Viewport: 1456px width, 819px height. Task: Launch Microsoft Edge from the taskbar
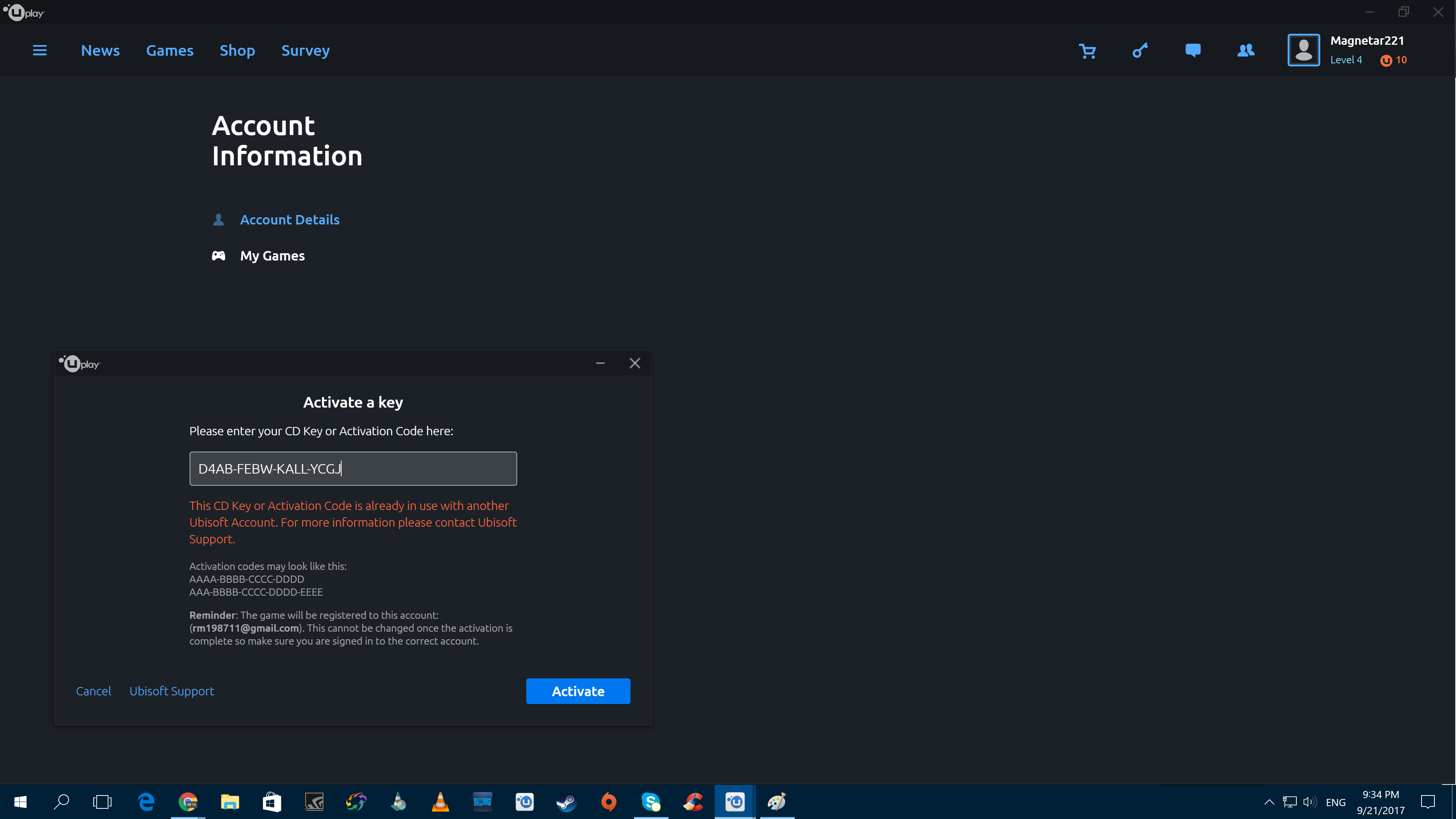coord(146,802)
